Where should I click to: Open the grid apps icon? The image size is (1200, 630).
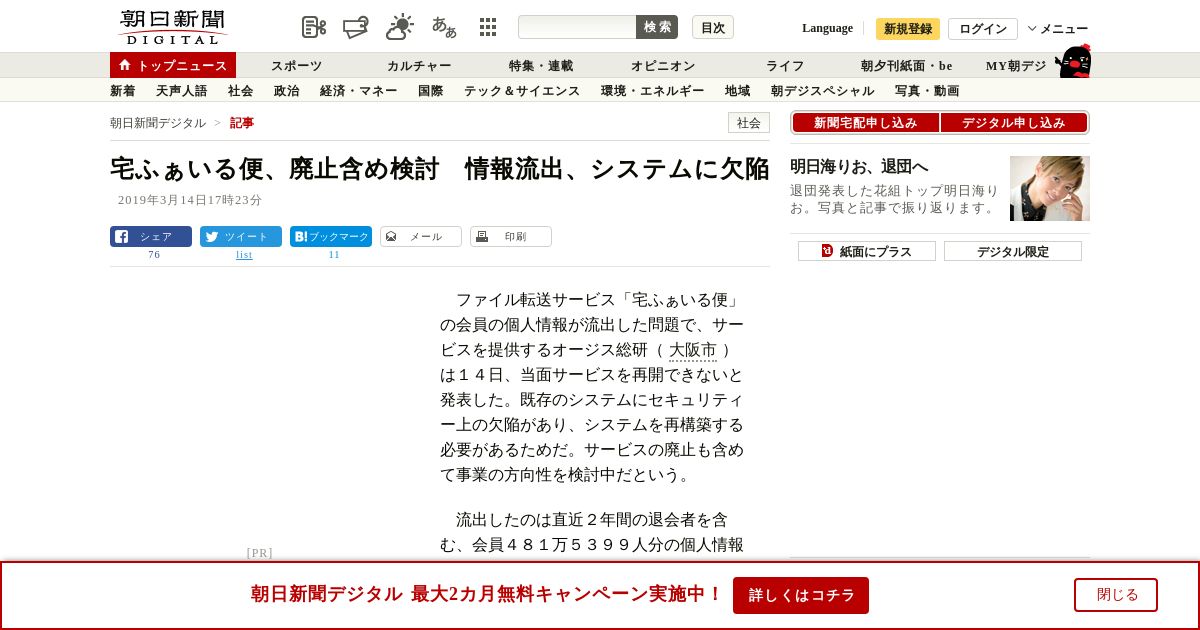point(488,27)
